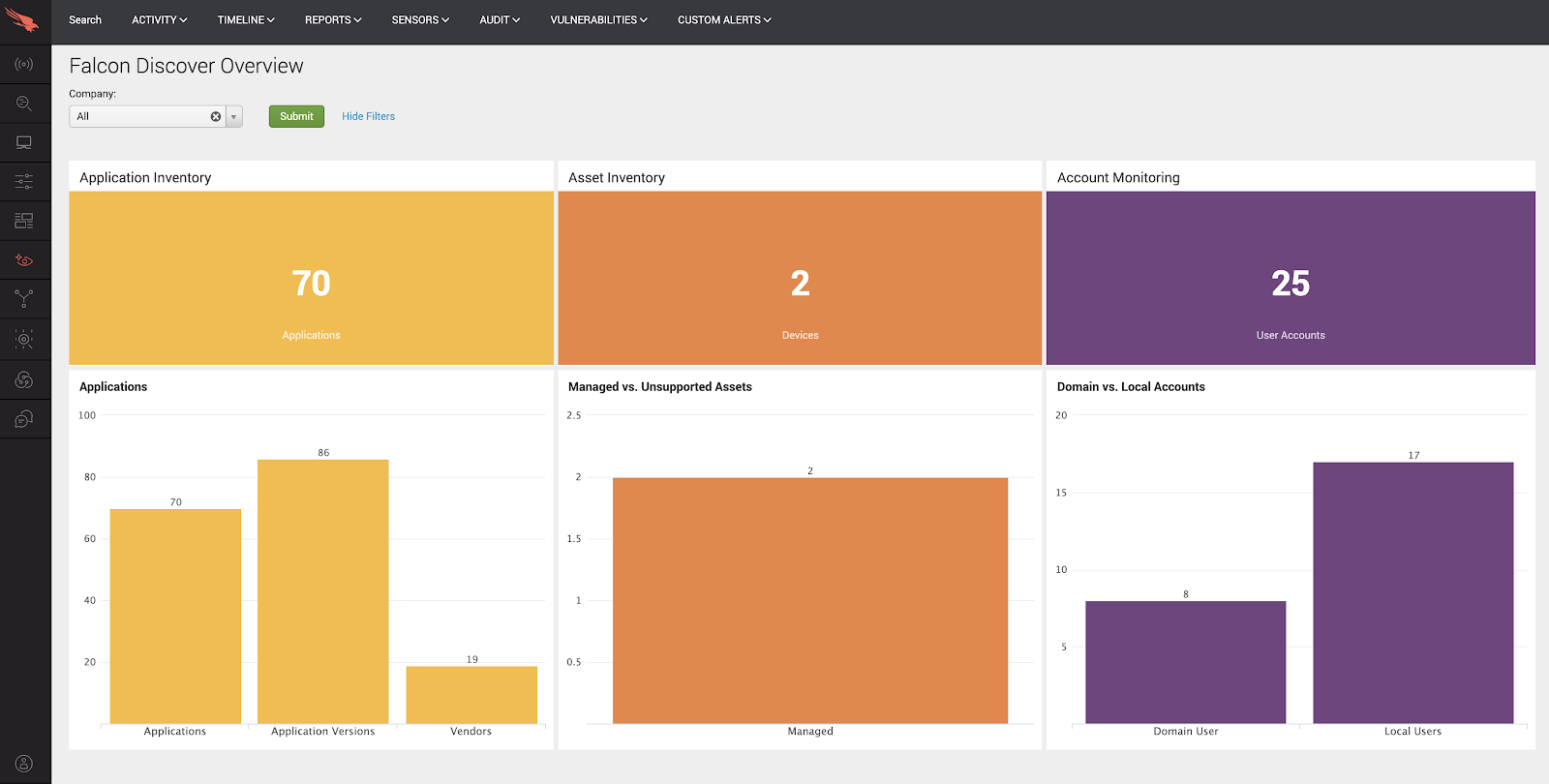Click the Asset Inventory panel title
This screenshot has width=1549, height=784.
click(x=617, y=177)
